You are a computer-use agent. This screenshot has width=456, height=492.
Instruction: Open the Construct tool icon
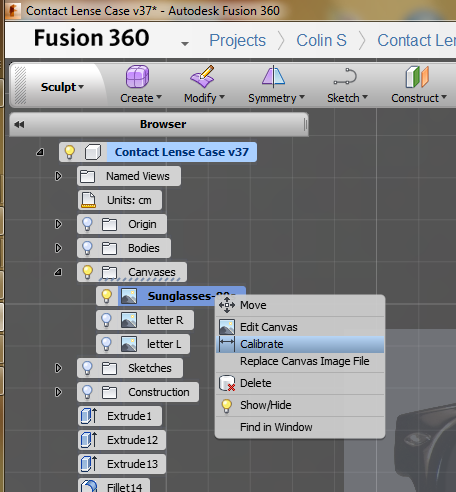(417, 77)
